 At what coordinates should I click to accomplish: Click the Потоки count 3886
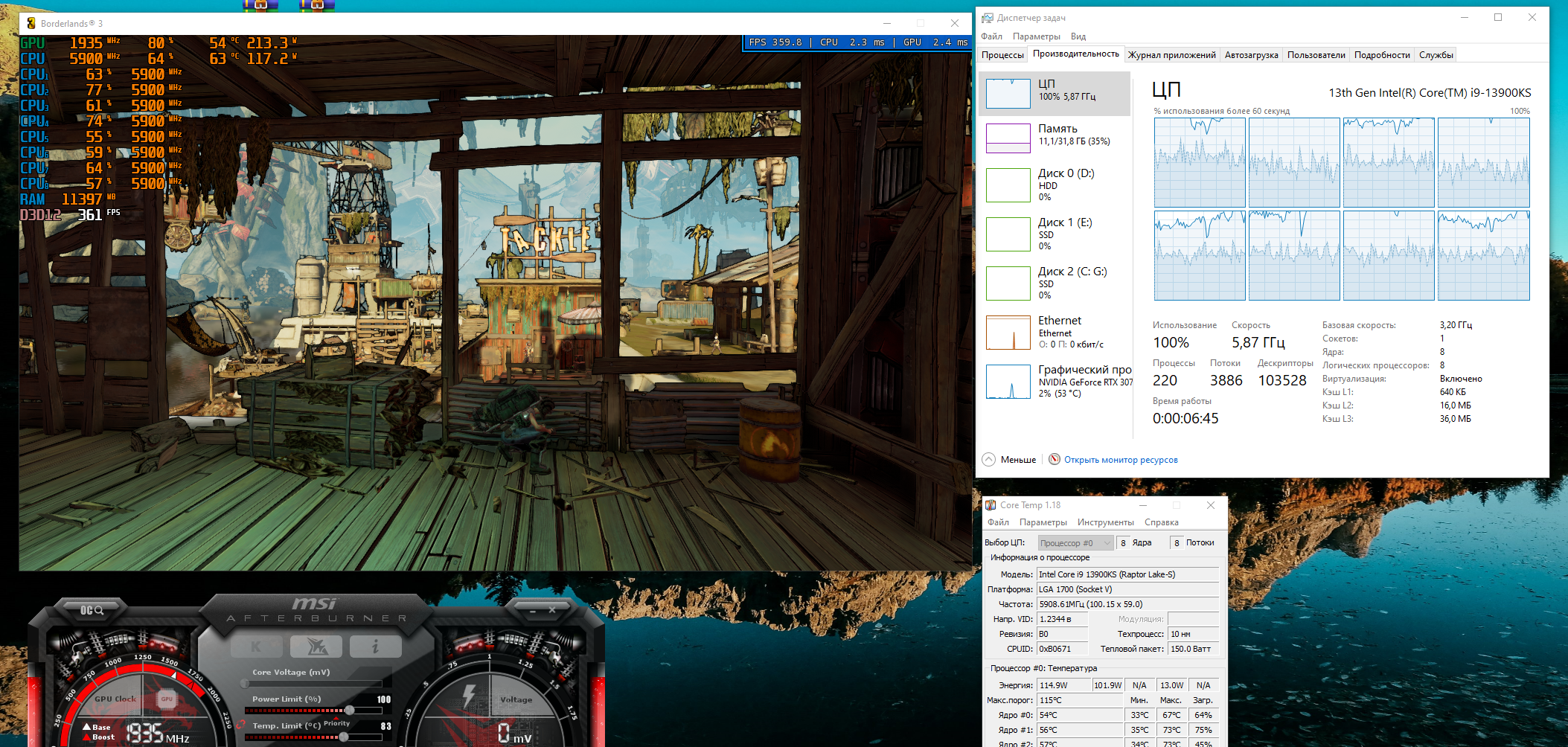pos(1226,380)
